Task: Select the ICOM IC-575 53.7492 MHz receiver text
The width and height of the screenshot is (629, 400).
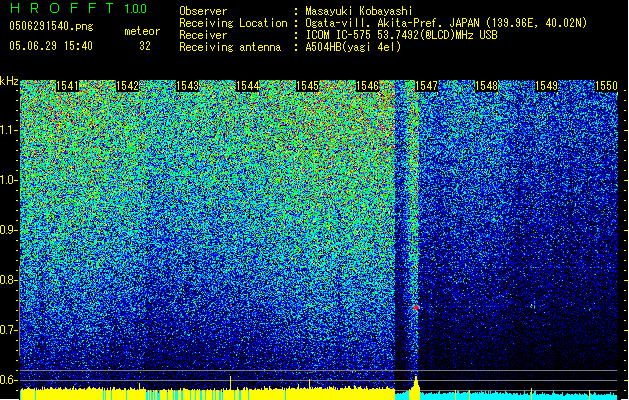Action: tap(402, 35)
